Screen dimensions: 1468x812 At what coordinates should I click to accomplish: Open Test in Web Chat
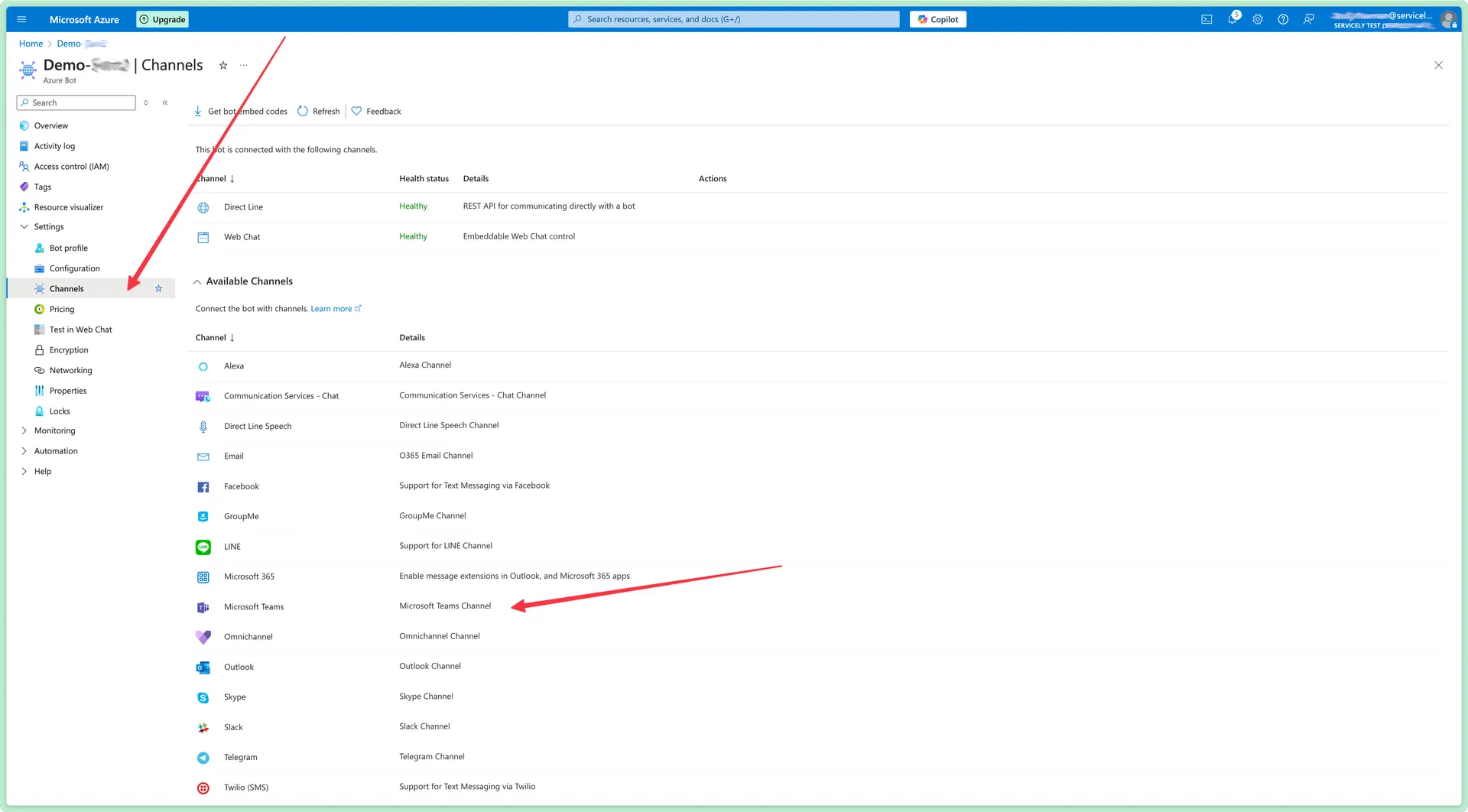point(81,330)
